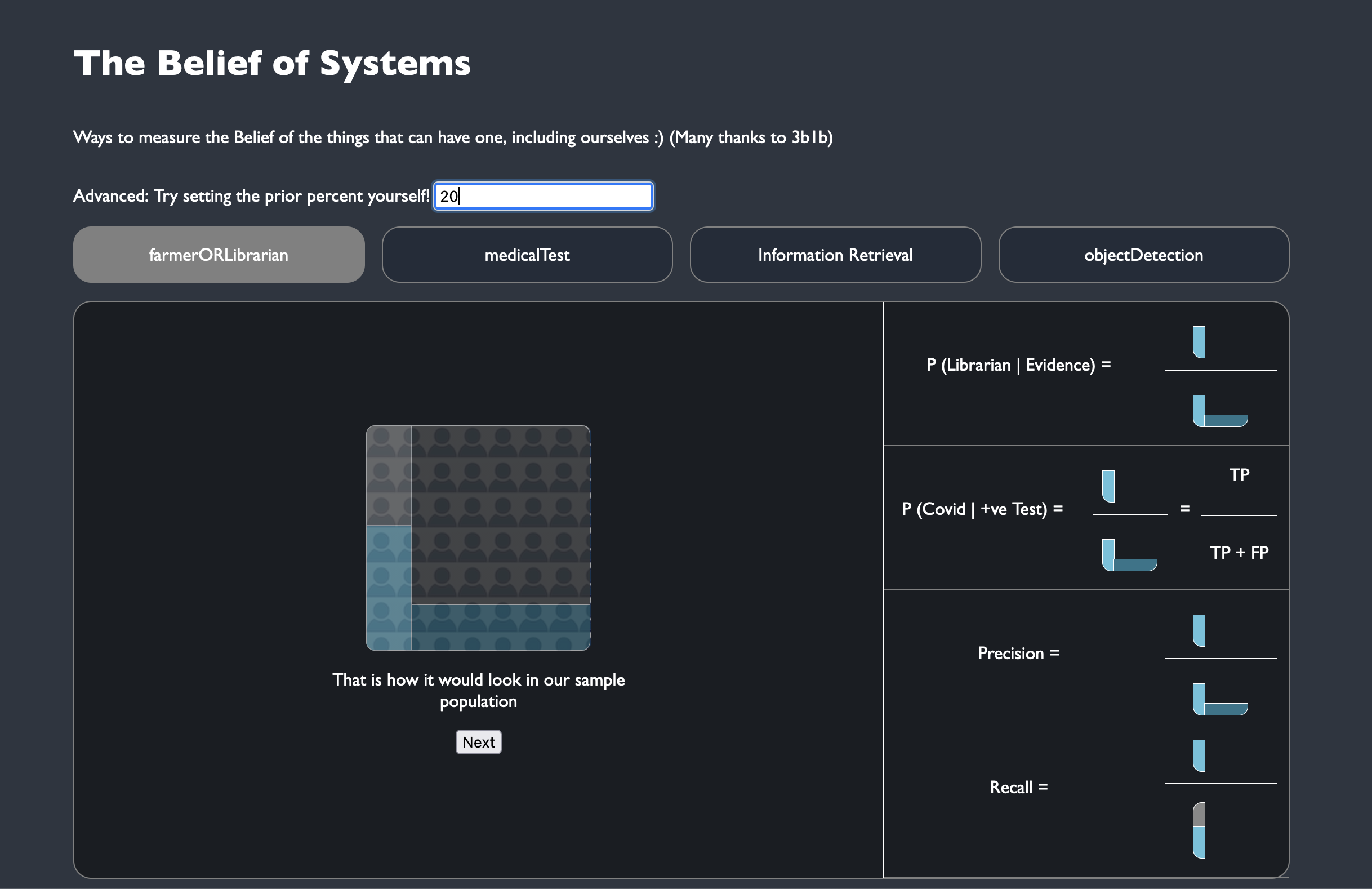Open the Information Retrieval tab
1372x889 pixels.
point(835,255)
